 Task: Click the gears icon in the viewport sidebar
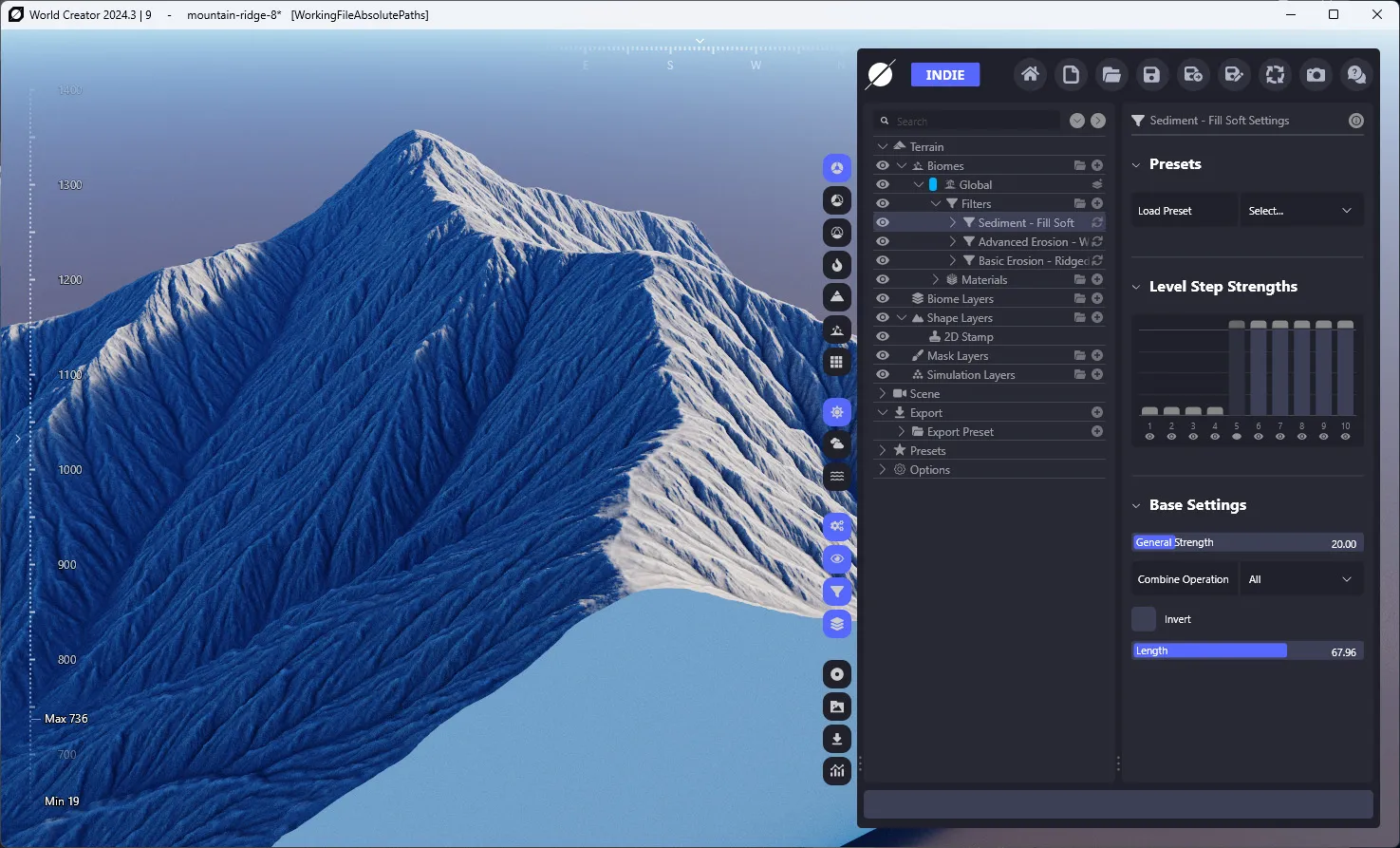[837, 526]
